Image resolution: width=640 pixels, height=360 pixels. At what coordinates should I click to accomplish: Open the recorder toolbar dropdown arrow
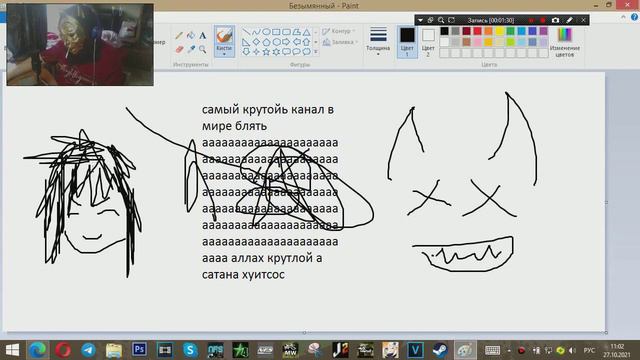pos(420,20)
